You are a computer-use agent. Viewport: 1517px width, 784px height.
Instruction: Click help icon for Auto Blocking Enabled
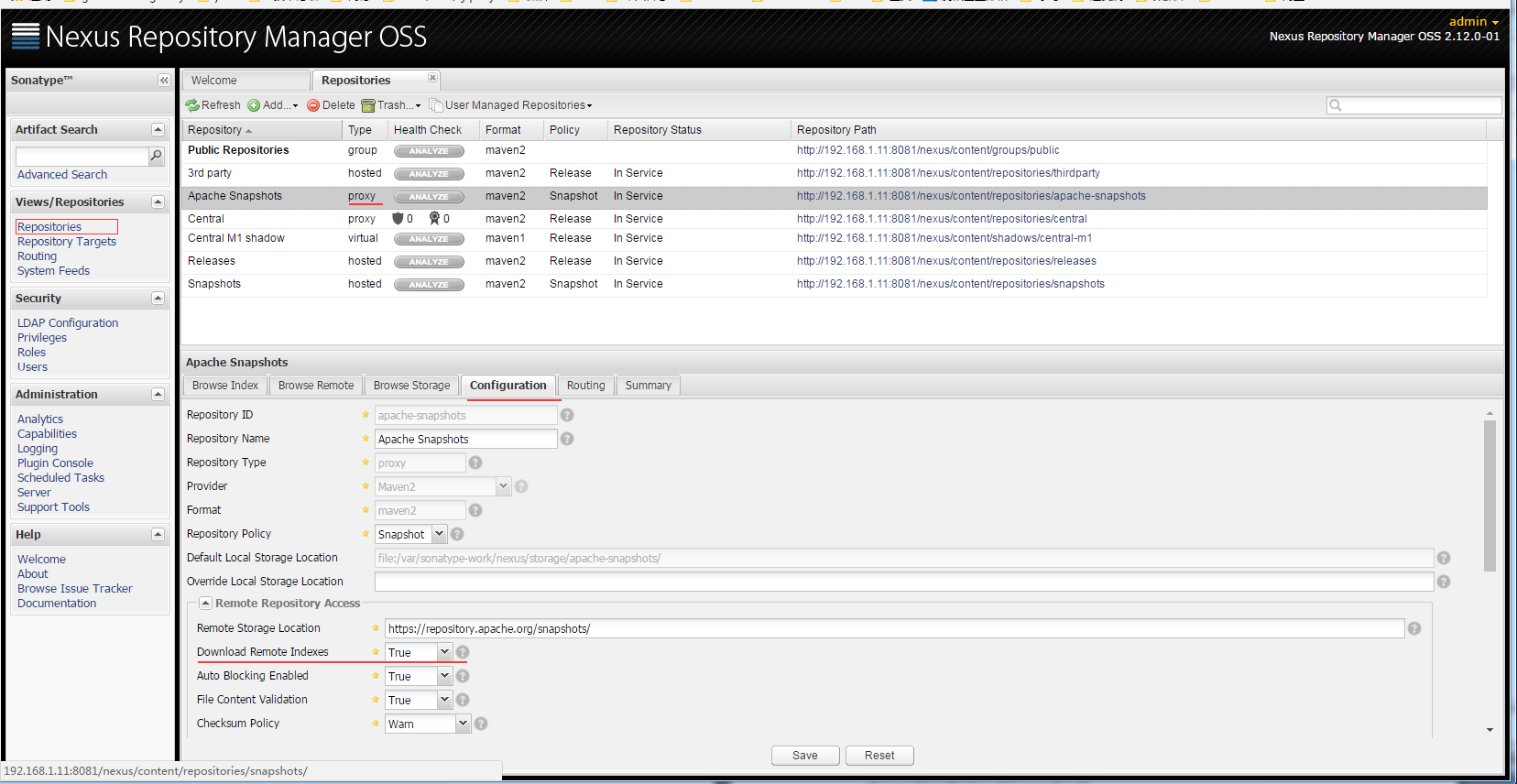(x=463, y=676)
